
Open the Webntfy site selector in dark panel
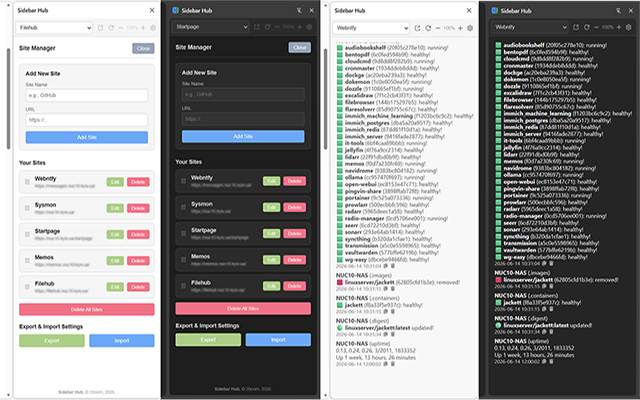[529, 27]
